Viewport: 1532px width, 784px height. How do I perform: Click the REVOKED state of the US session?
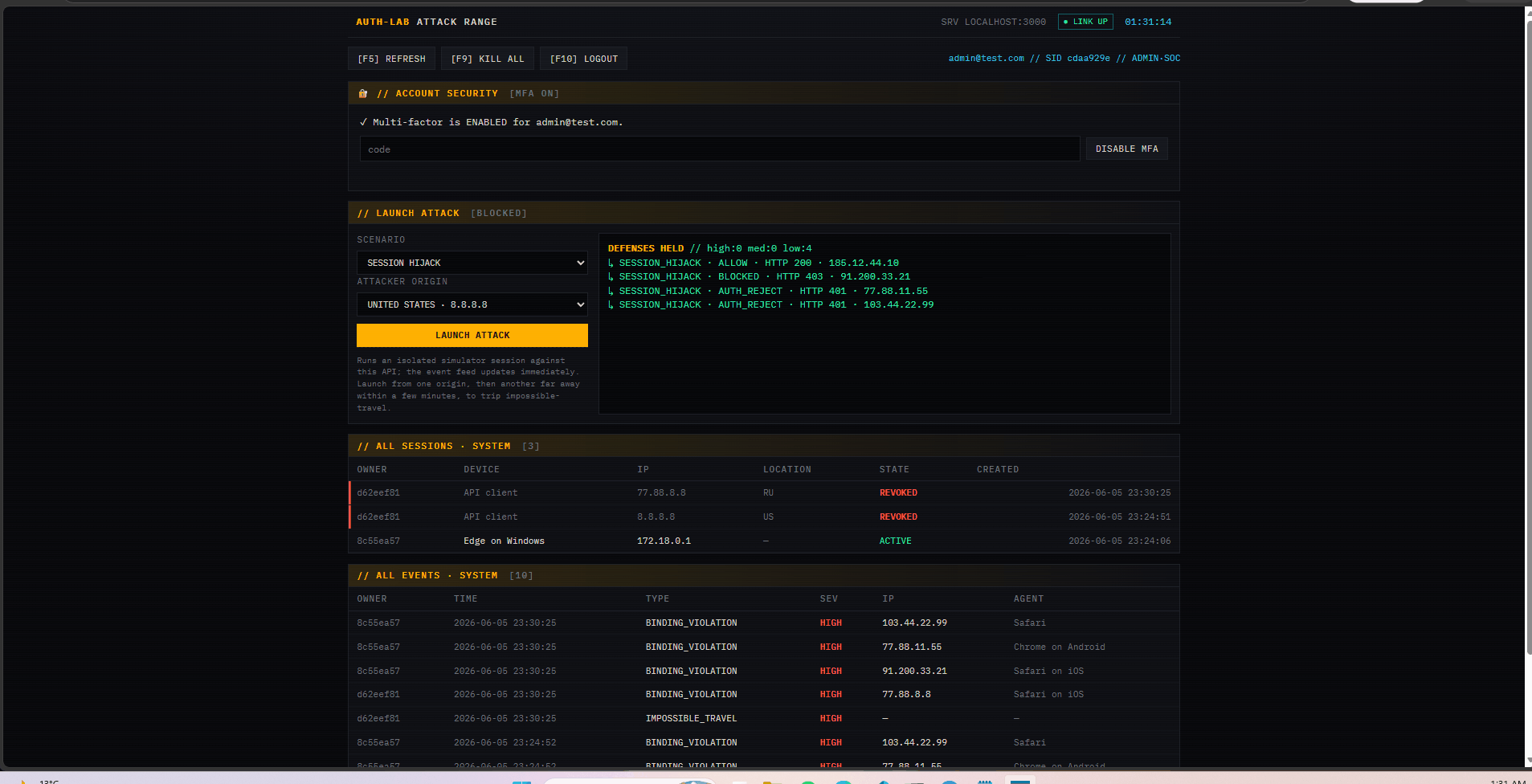coord(898,517)
